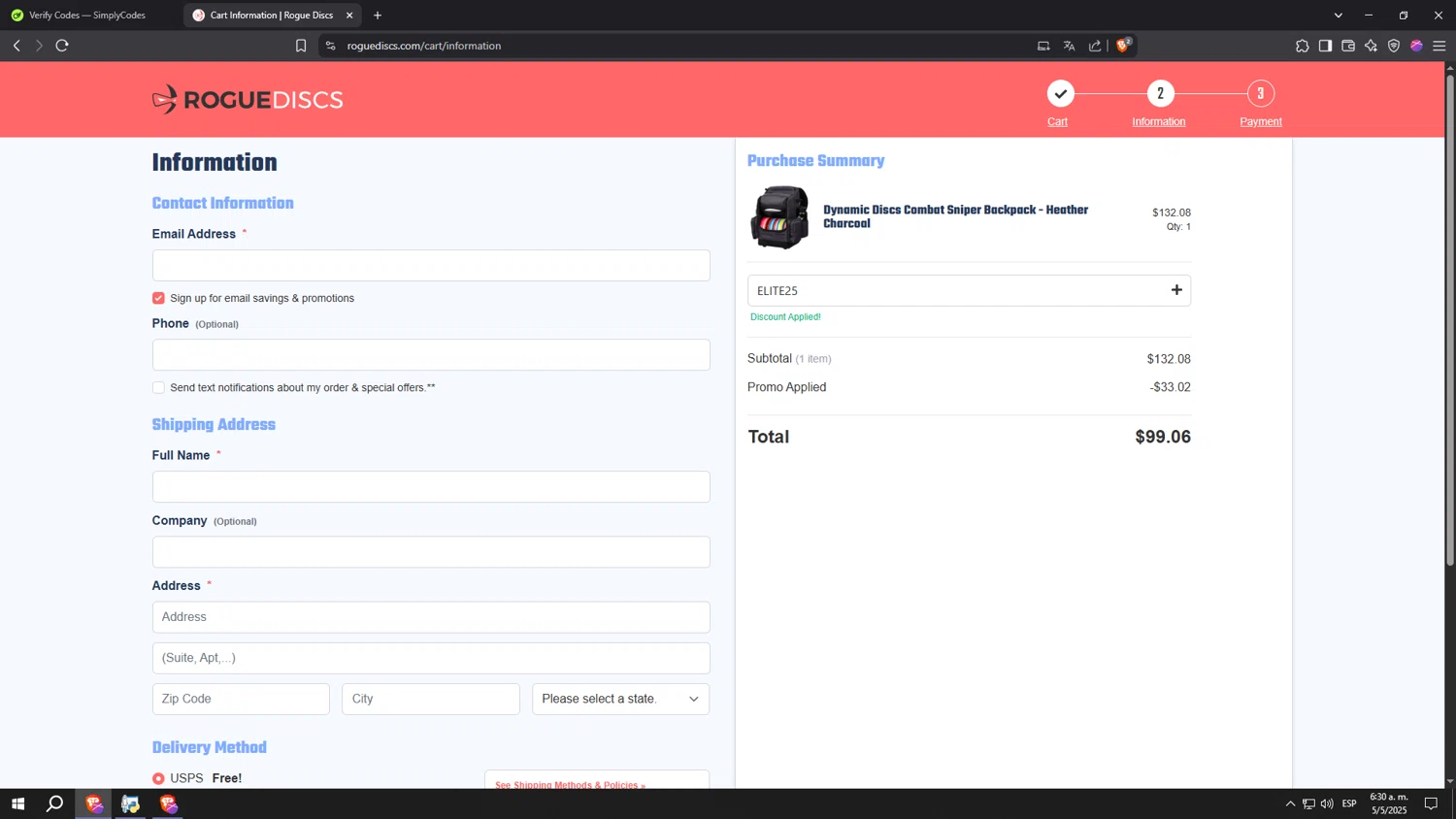Apply promo code with plus icon
Screen dimensions: 1456x819
(x=1176, y=290)
